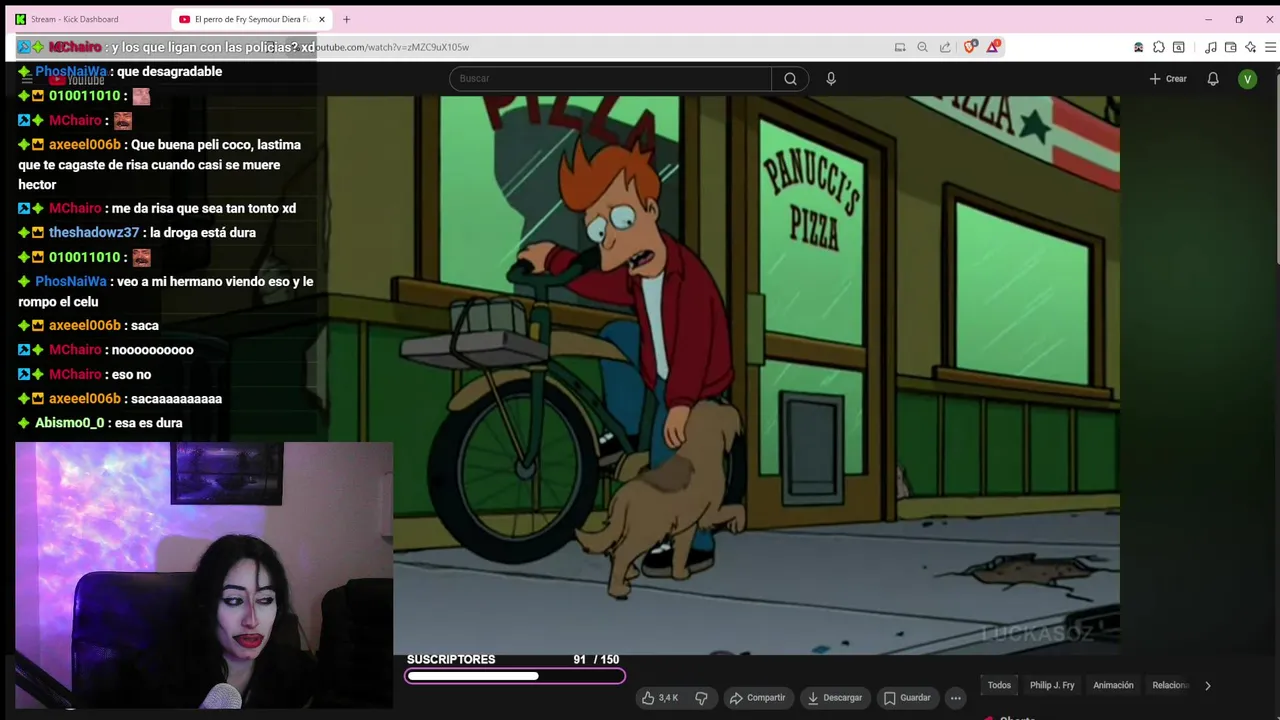This screenshot has height=720, width=1280.
Task: Click the pinned extension icon left of the puzzle icon
Action: [1138, 47]
